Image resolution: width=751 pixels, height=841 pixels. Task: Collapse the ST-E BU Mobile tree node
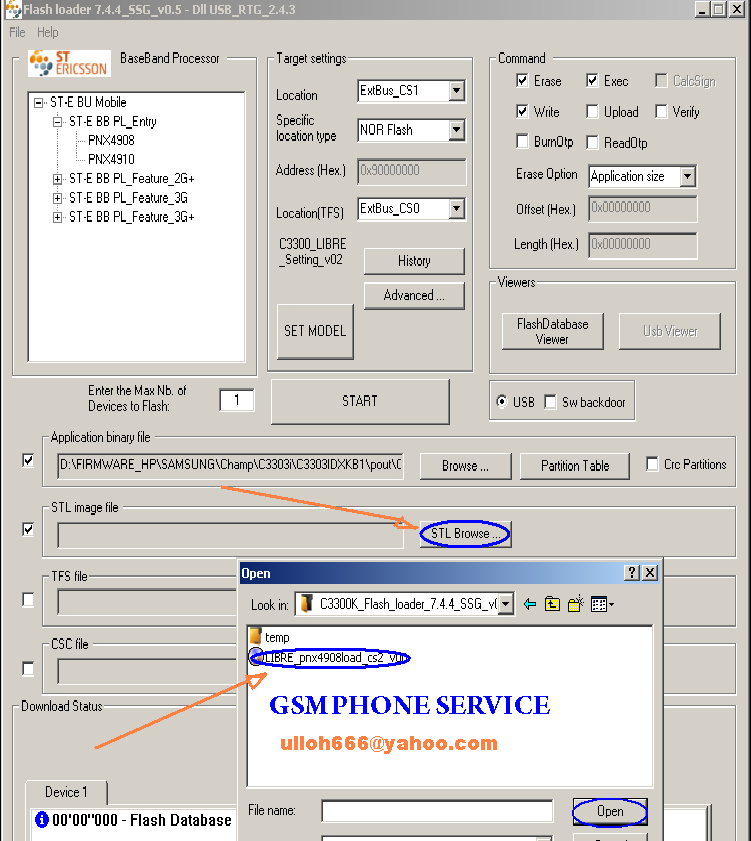(38, 102)
